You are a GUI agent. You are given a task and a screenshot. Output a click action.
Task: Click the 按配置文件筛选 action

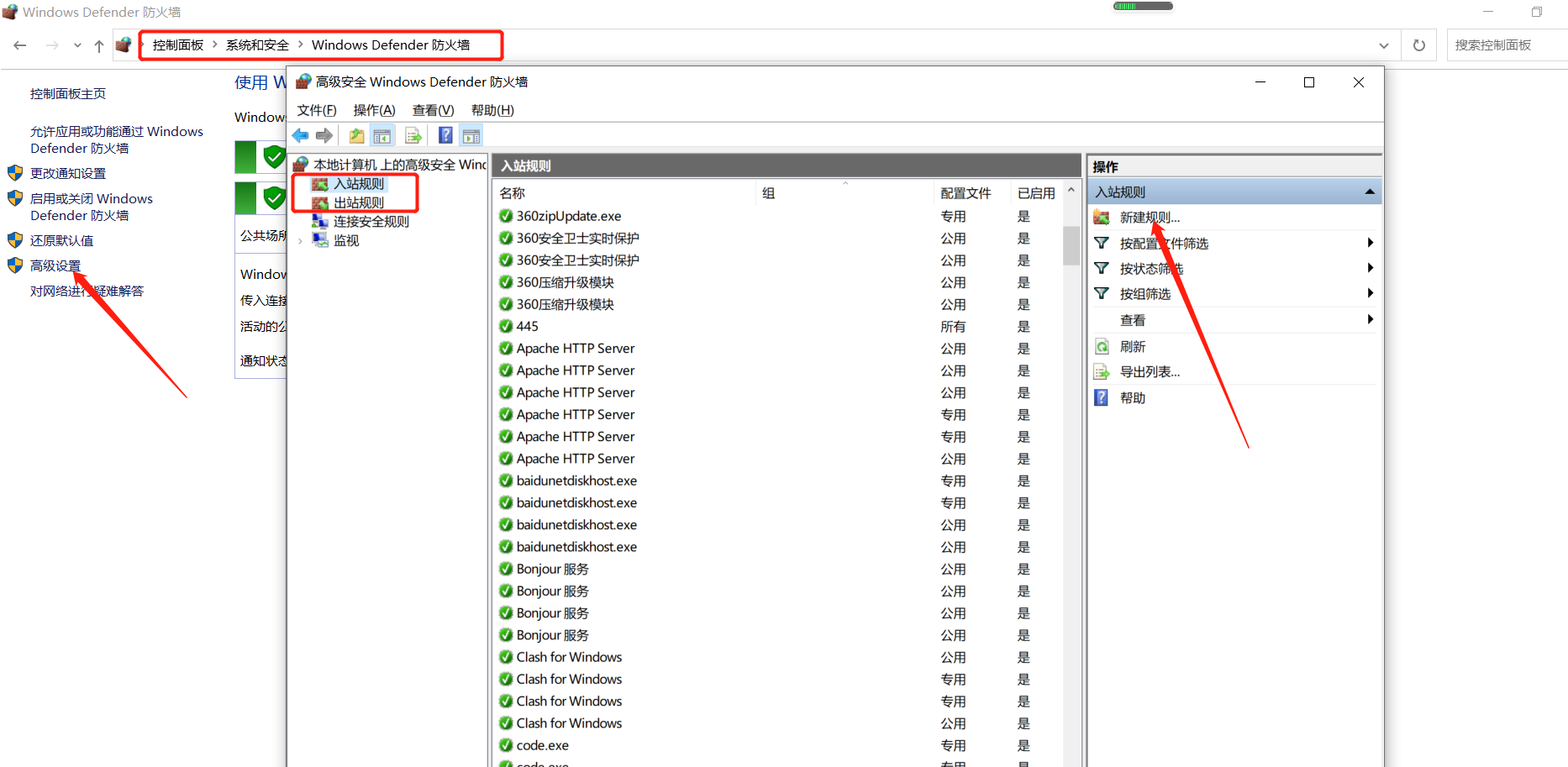(1164, 244)
